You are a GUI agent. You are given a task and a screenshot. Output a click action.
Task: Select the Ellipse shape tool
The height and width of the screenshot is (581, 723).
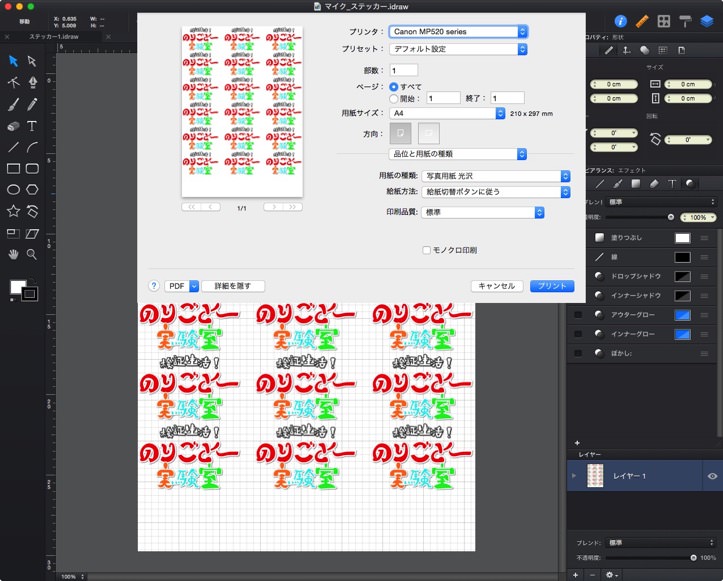click(14, 189)
